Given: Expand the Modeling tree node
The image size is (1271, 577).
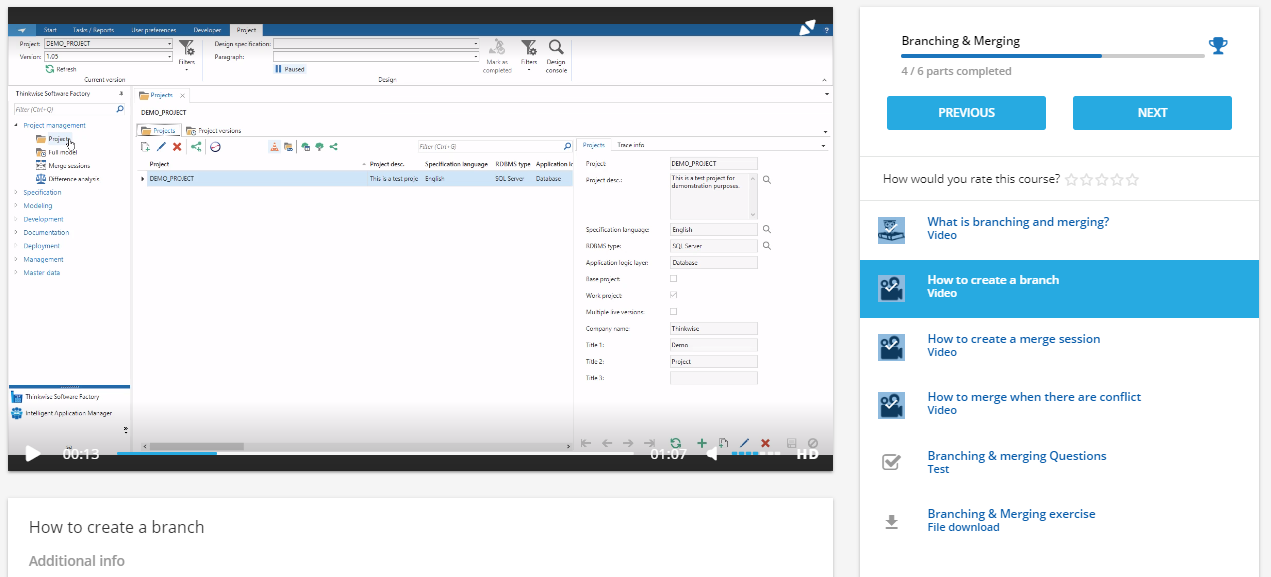Looking at the screenshot, I should (x=16, y=206).
